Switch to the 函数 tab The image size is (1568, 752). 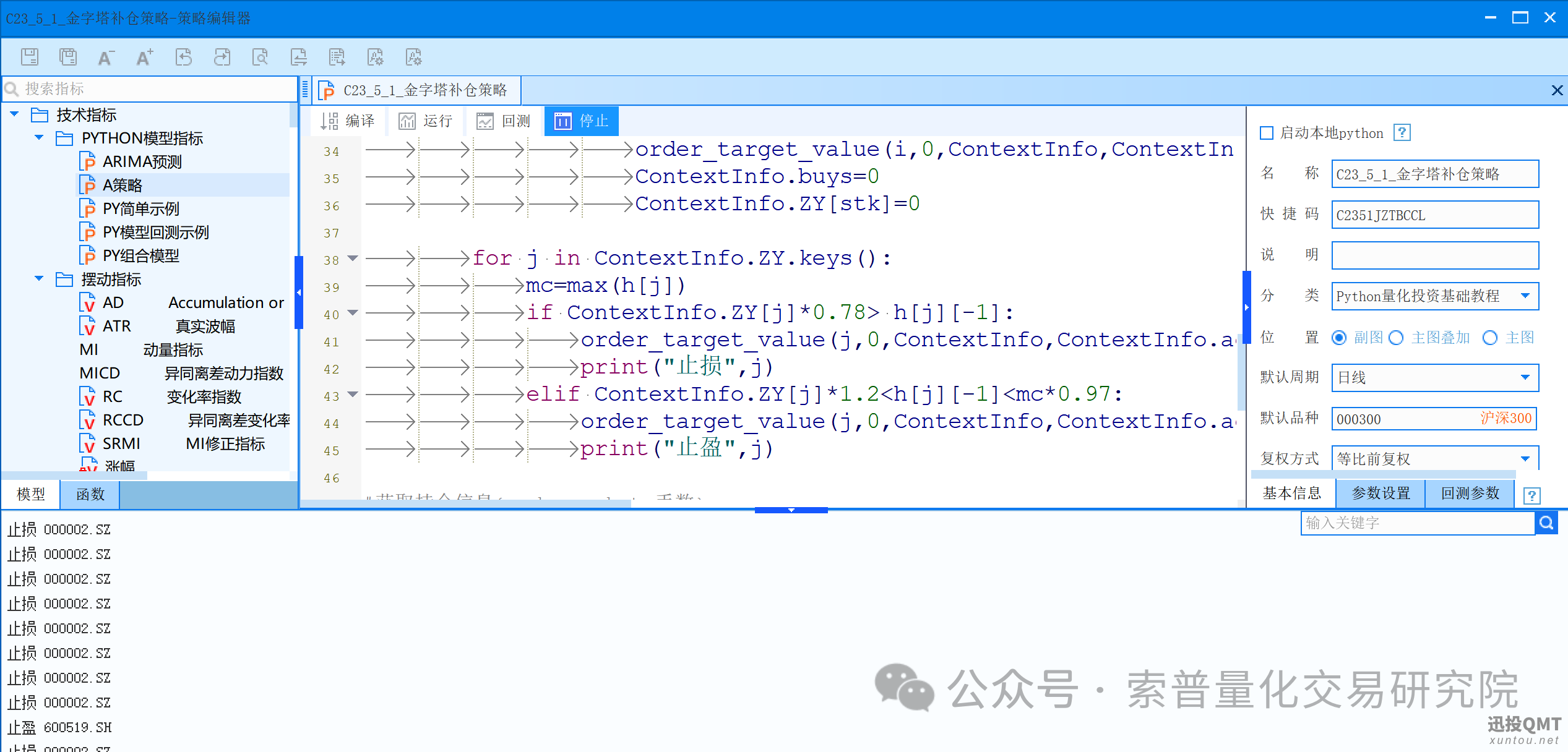(x=90, y=495)
